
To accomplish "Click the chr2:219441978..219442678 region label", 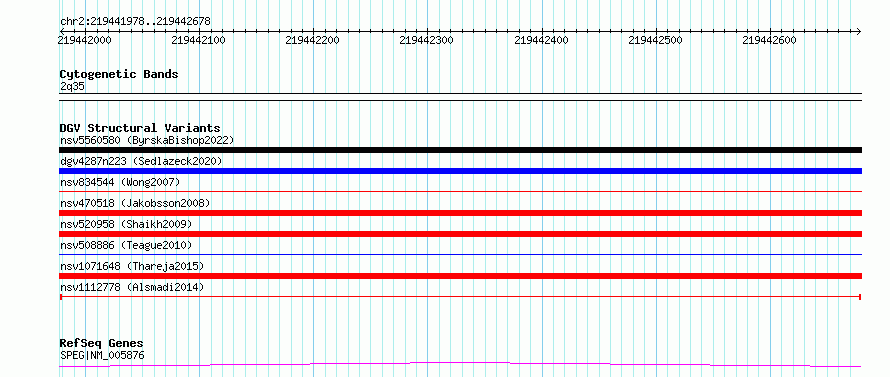I will 135,21.
